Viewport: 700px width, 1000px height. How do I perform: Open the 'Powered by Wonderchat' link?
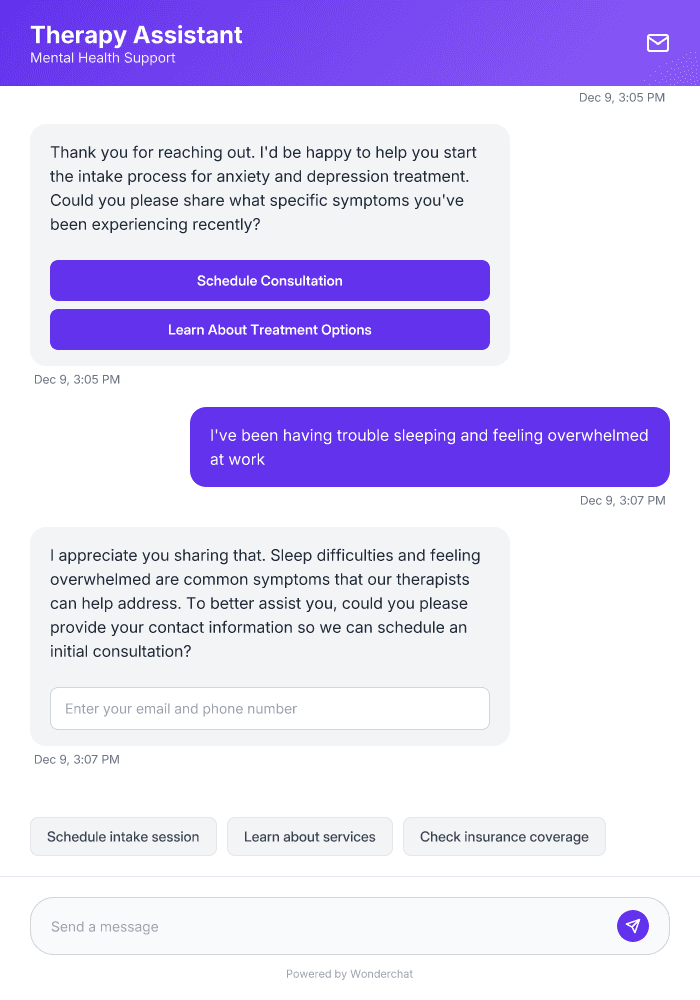click(349, 973)
